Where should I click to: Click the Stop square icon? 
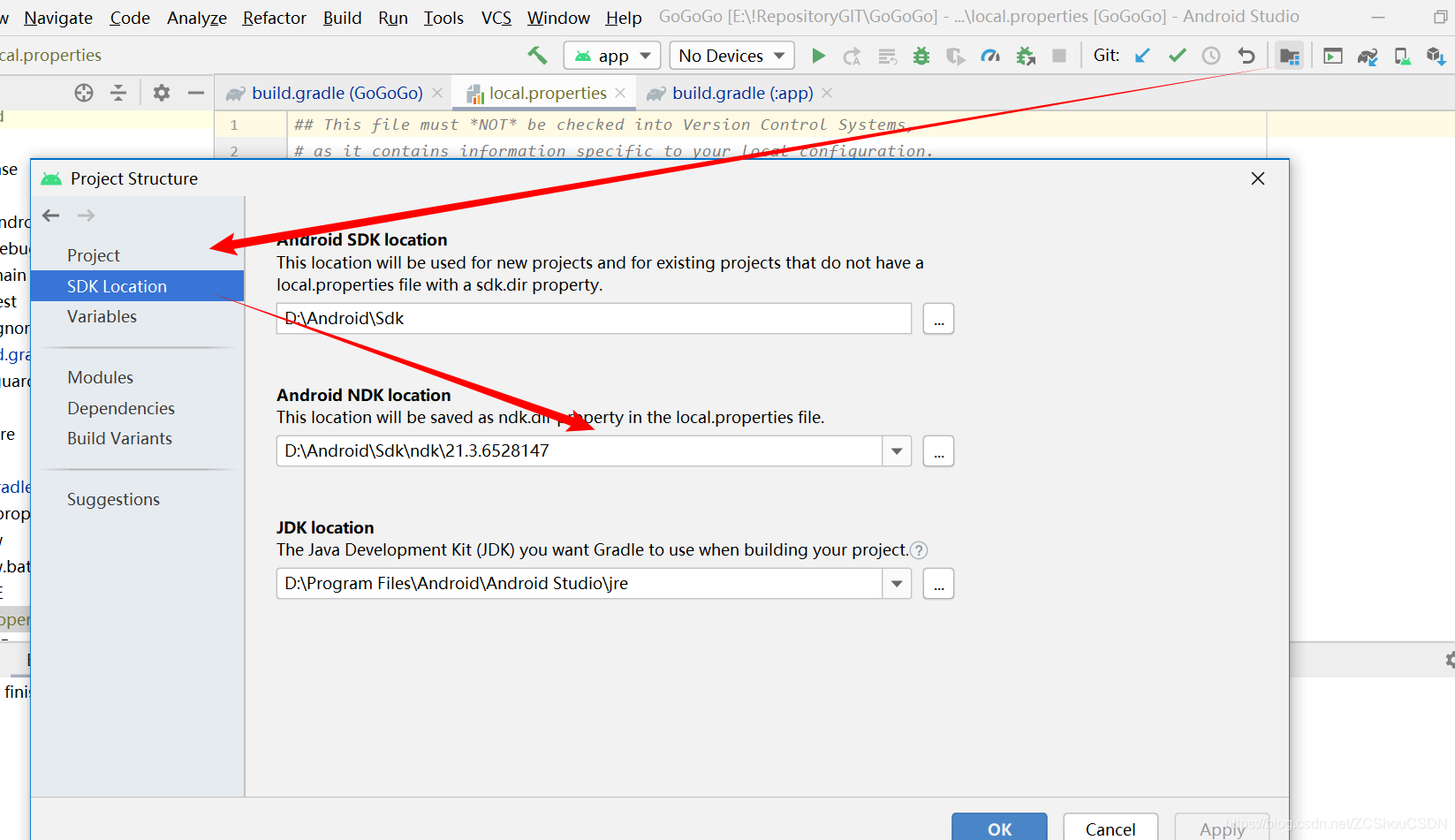[1059, 56]
